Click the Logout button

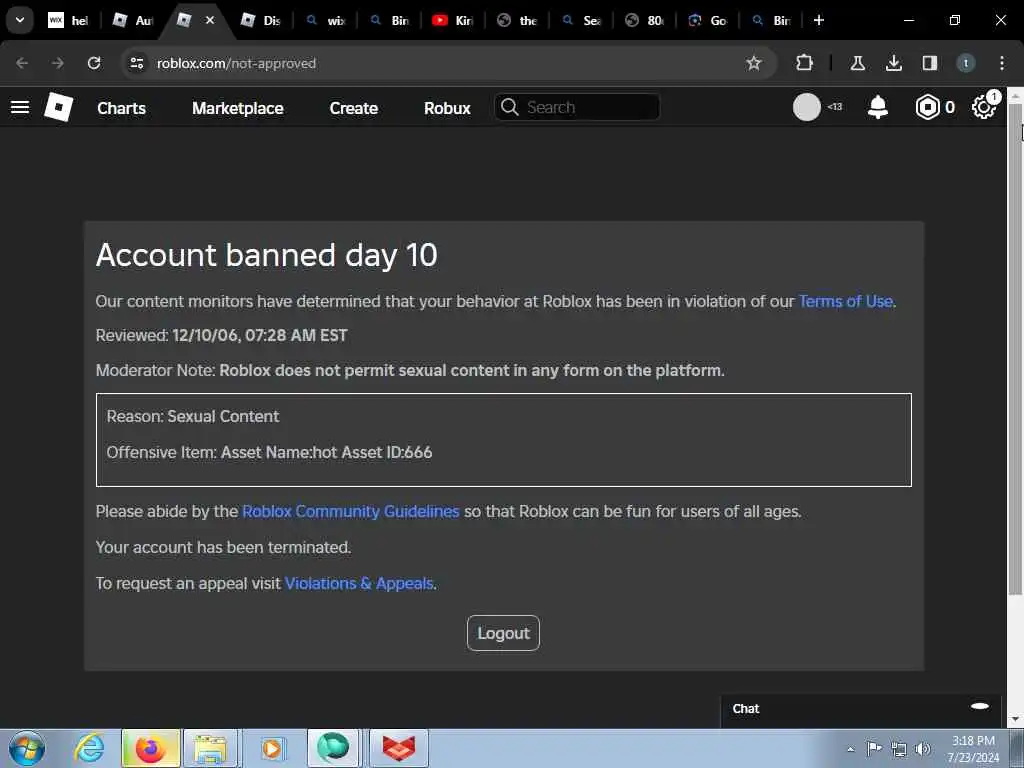(503, 633)
